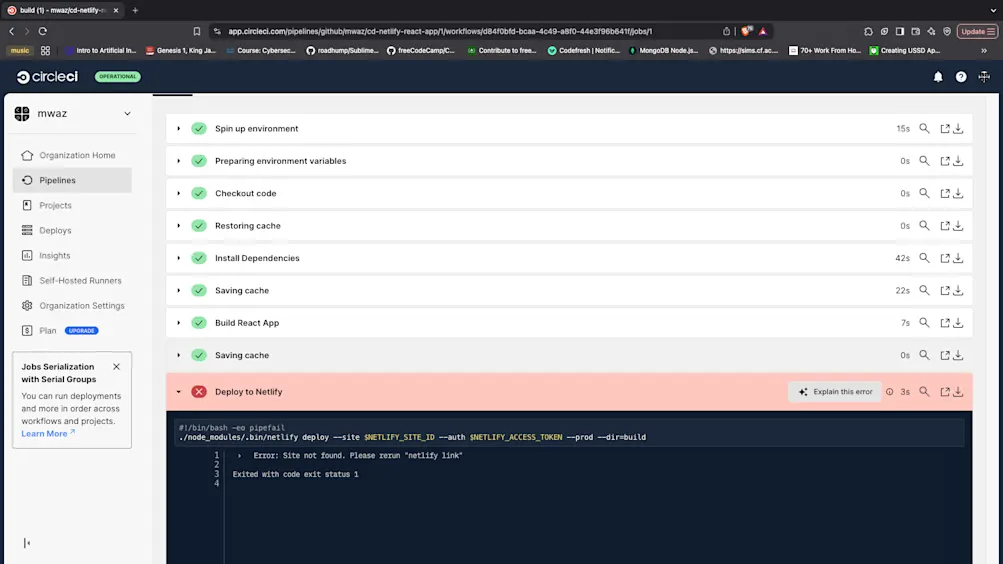The width and height of the screenshot is (1003, 564).
Task: Open the help question mark menu
Action: (961, 77)
